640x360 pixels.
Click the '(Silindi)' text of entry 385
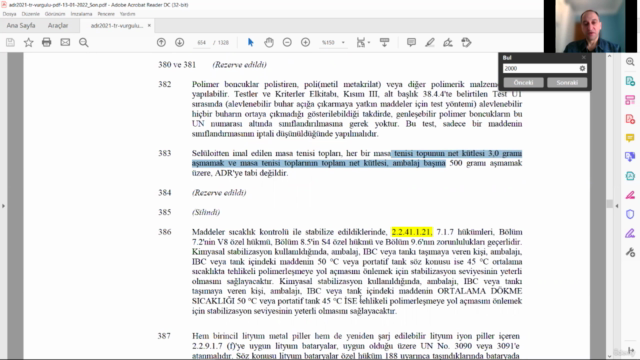[x=206, y=212]
